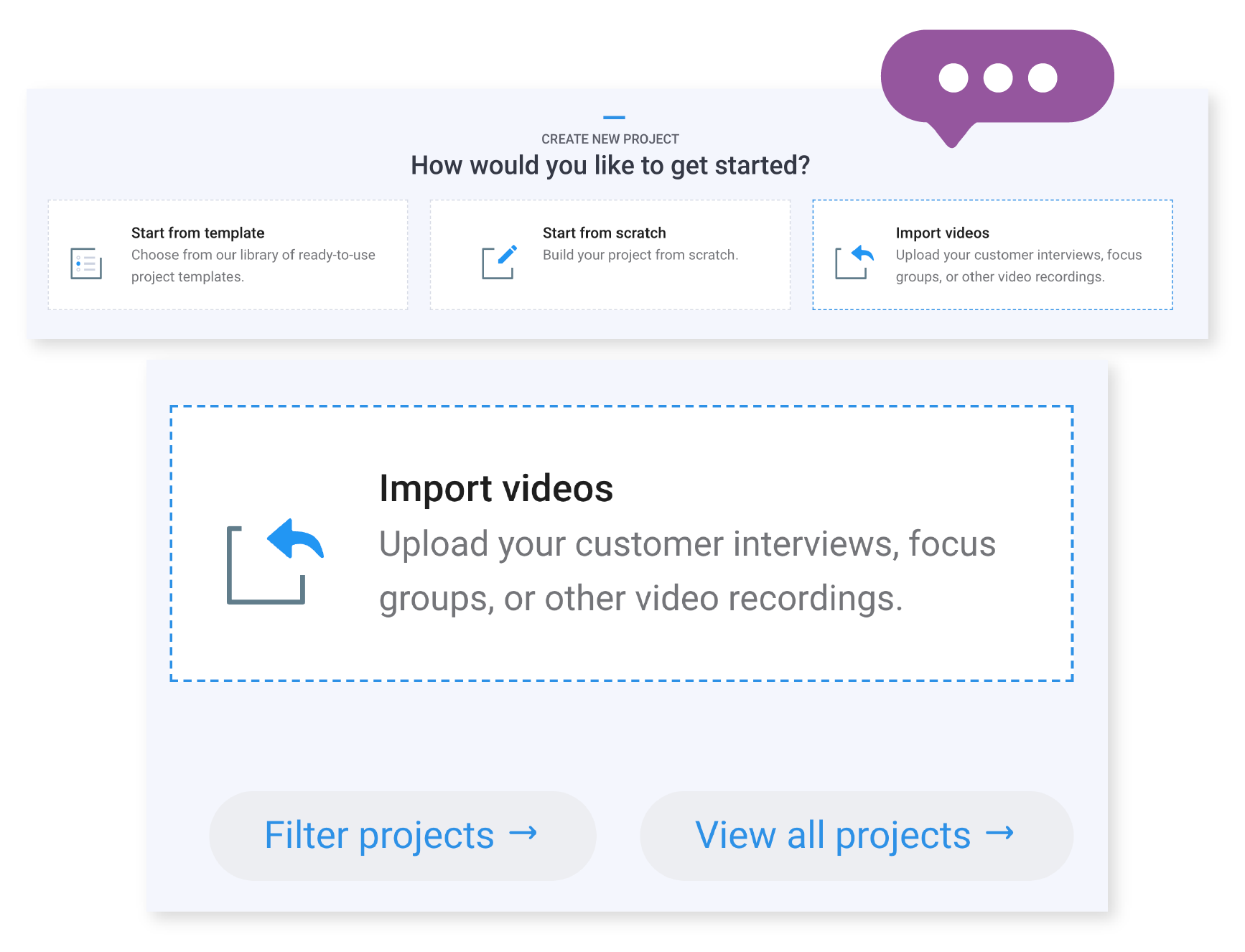This screenshot has height=952, width=1245.
Task: Select the small Import videos arrow icon
Action: coord(854,263)
